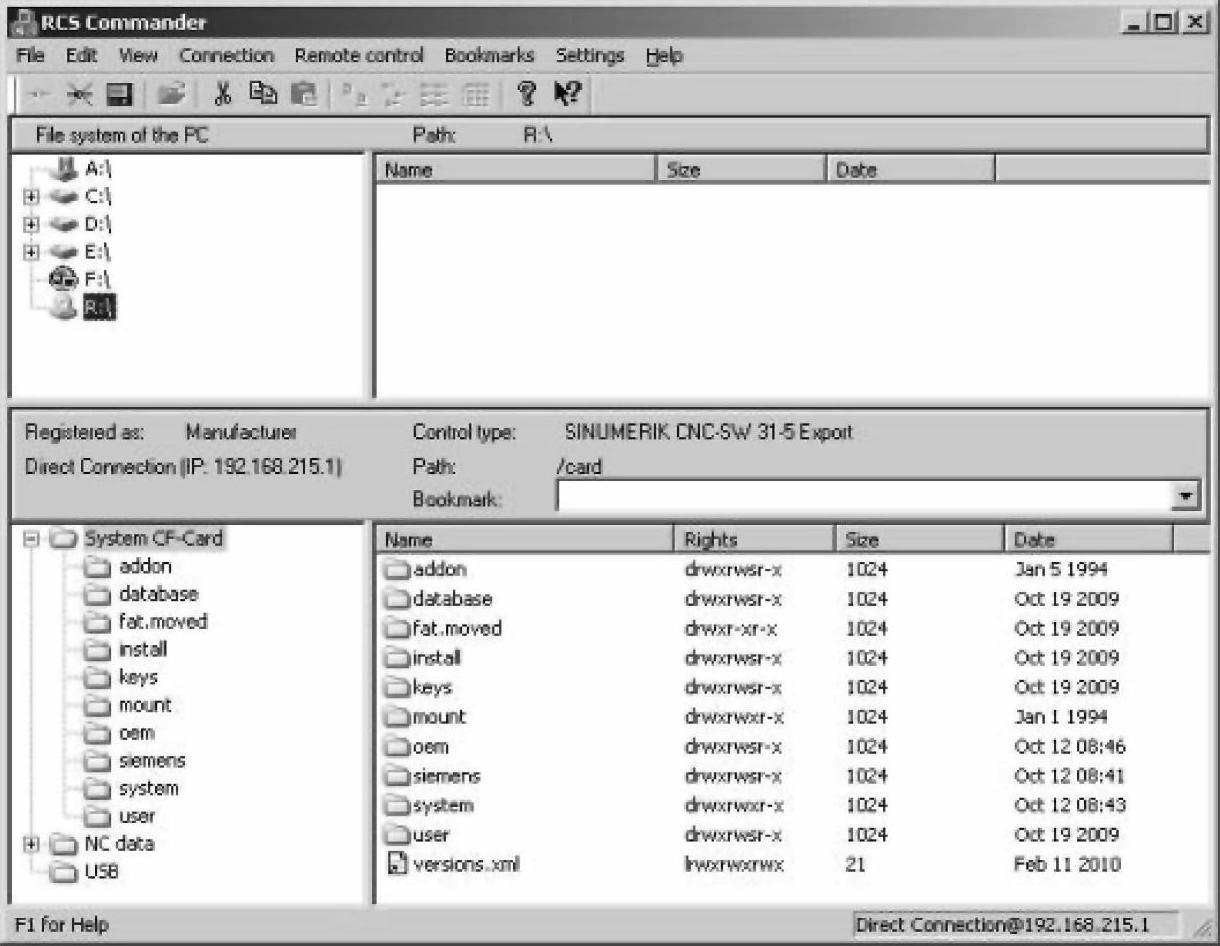
Task: Click the Open folder toolbar icon
Action: coord(172,95)
